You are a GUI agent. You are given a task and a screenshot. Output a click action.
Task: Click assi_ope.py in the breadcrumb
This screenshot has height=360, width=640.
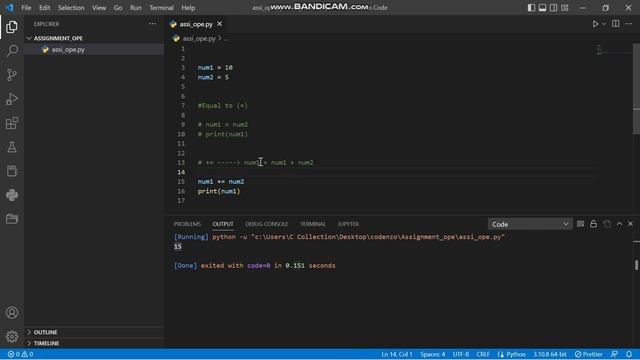point(199,38)
